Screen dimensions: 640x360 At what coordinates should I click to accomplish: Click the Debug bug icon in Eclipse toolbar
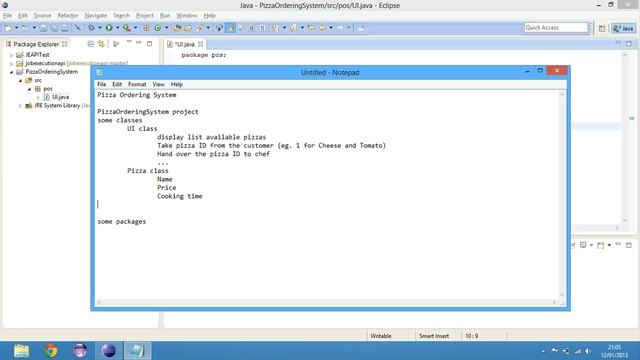click(91, 28)
